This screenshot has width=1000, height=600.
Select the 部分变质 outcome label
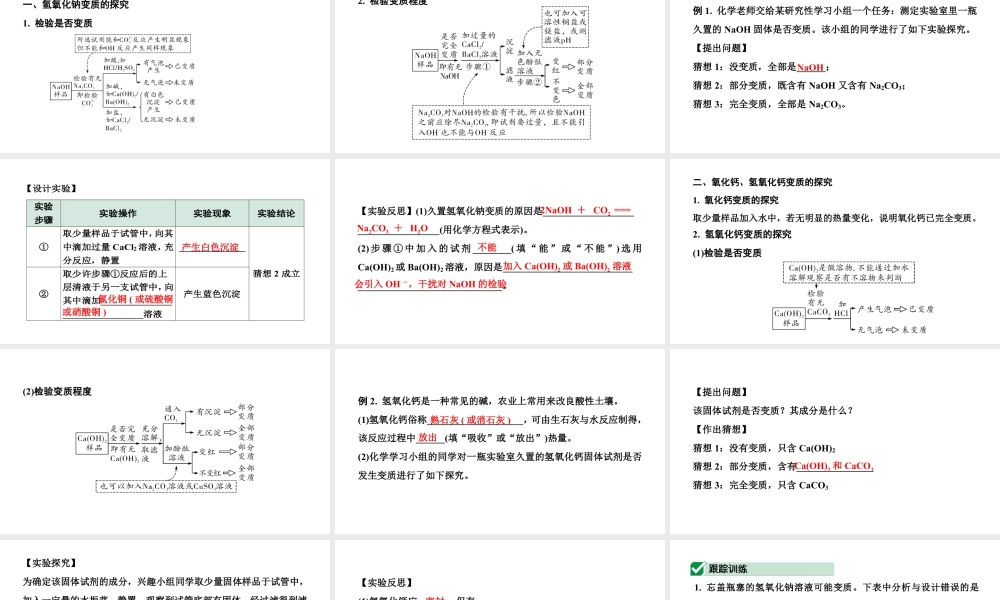(583, 65)
